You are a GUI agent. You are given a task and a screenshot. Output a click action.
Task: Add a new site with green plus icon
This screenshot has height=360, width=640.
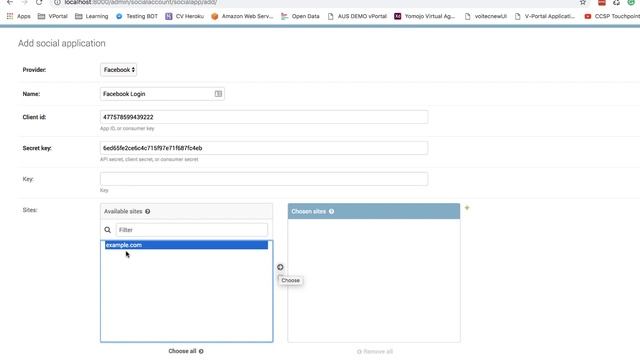[x=467, y=208]
